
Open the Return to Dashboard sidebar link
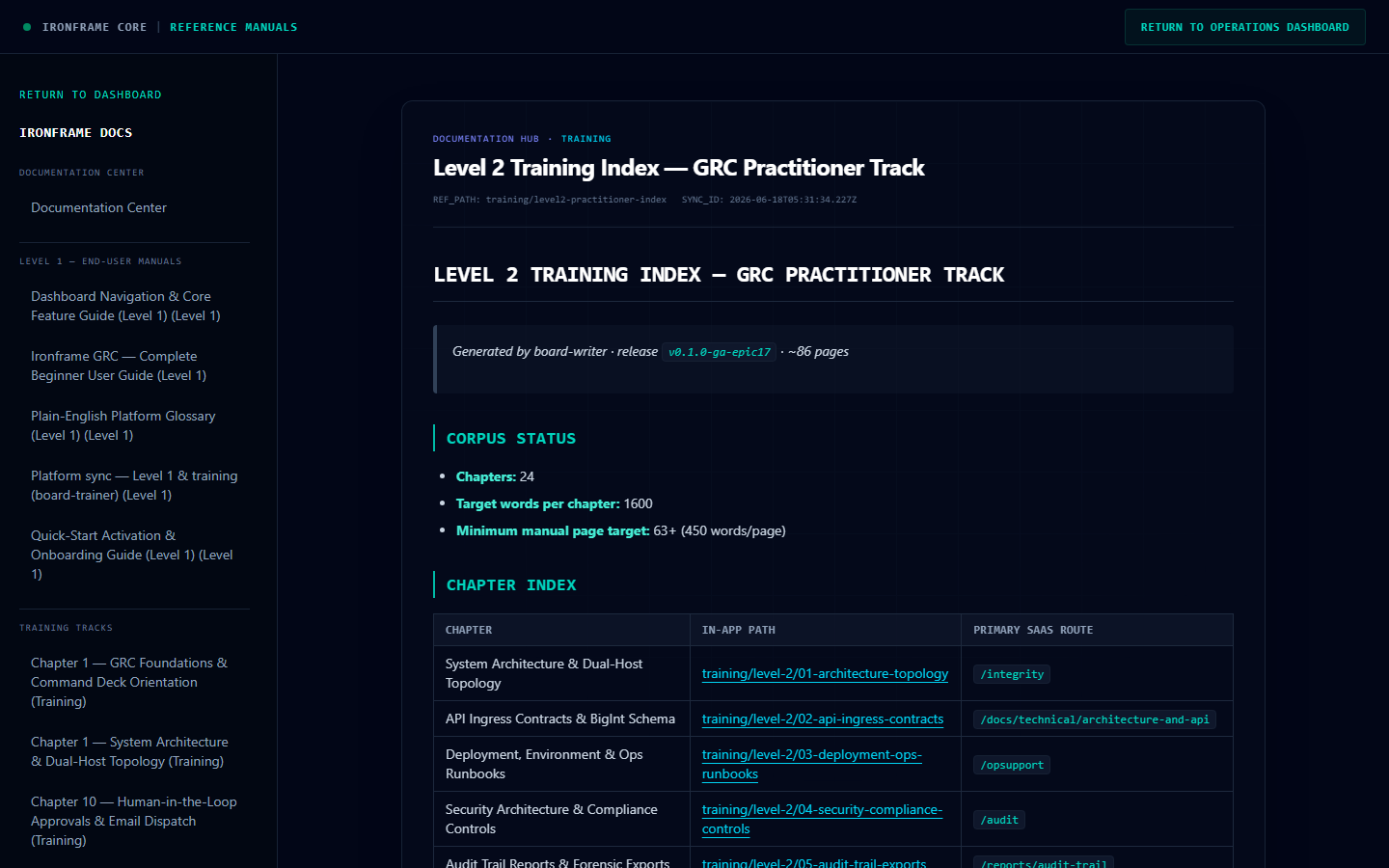[91, 95]
